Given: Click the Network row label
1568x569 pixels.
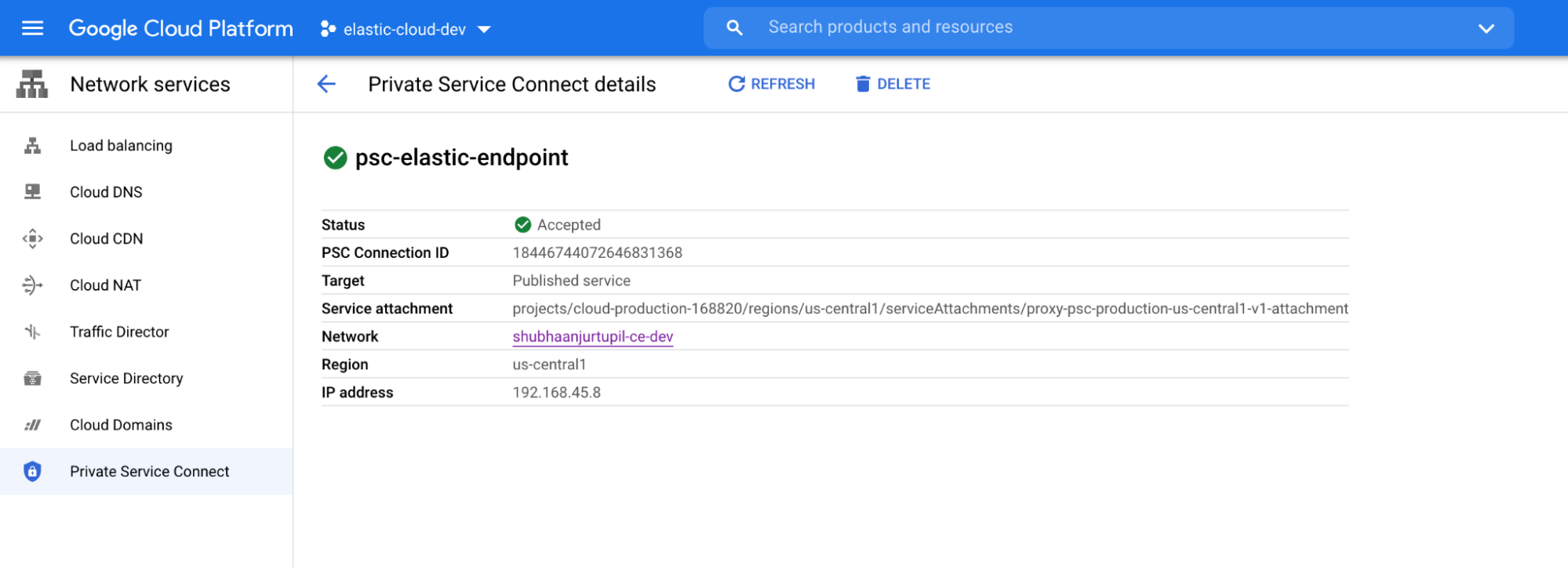Looking at the screenshot, I should pyautogui.click(x=350, y=336).
